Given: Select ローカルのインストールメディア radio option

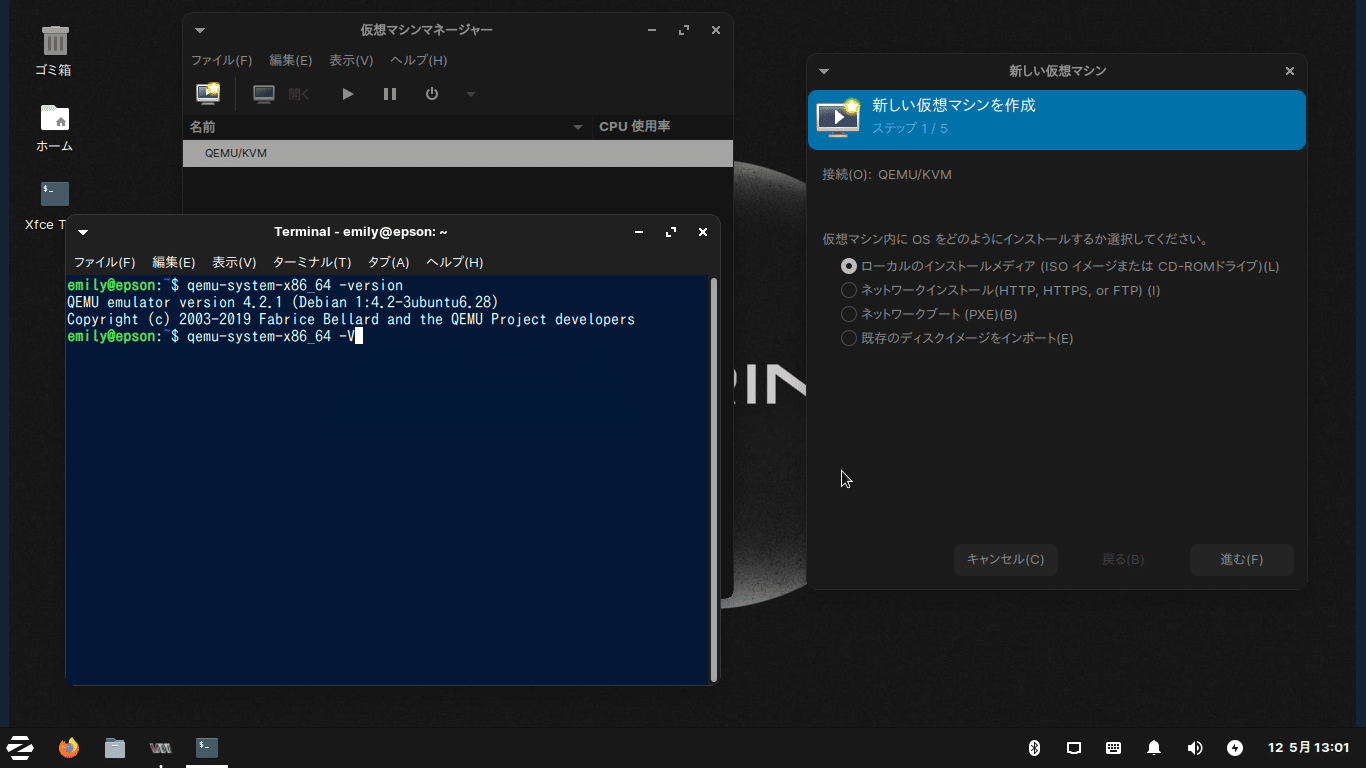Looking at the screenshot, I should click(x=849, y=266).
